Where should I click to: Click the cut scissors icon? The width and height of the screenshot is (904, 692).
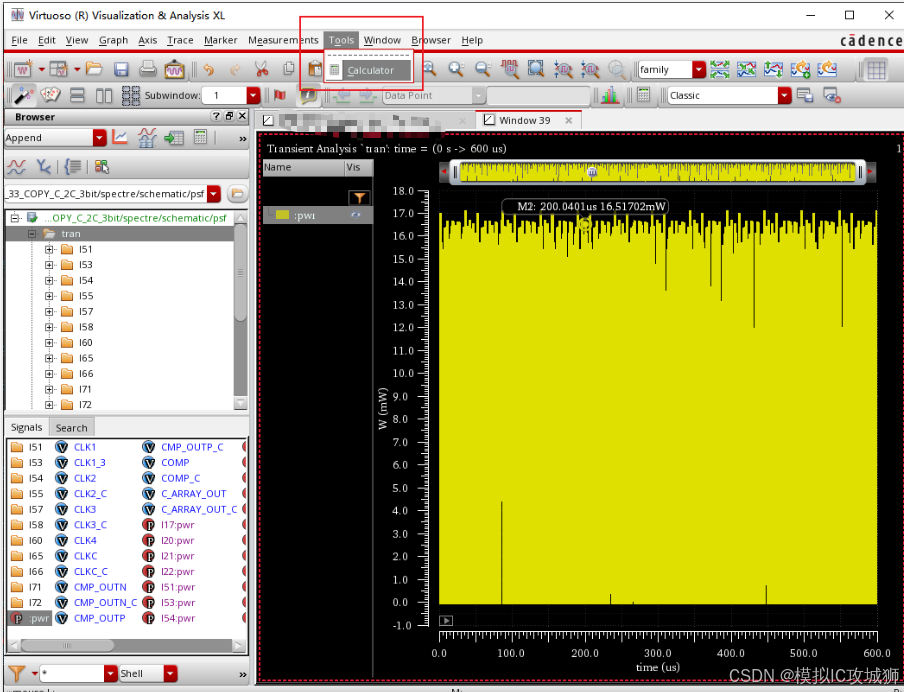(x=261, y=69)
